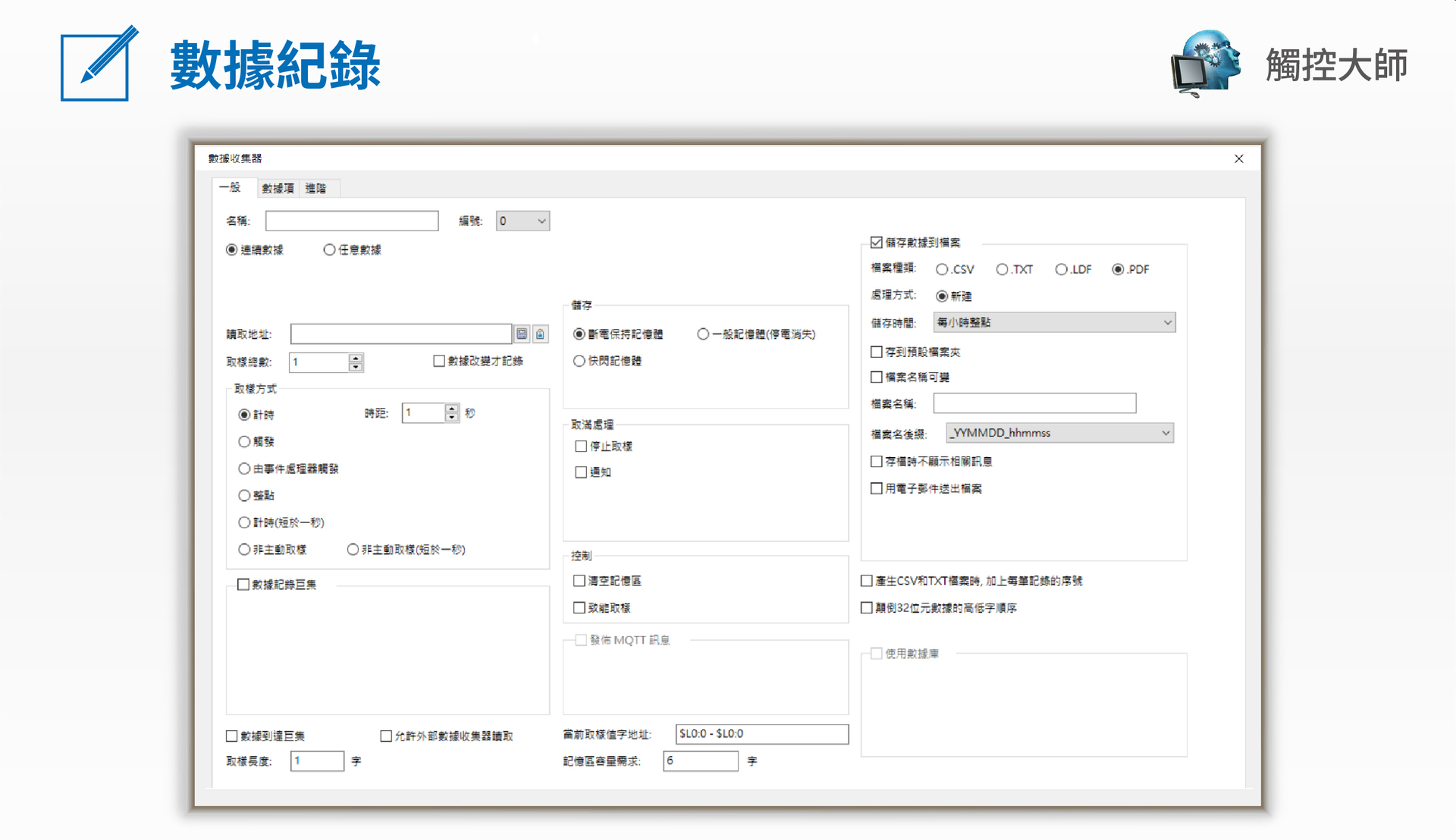Enable the 數據改變才記錄 checkbox

coord(439,361)
